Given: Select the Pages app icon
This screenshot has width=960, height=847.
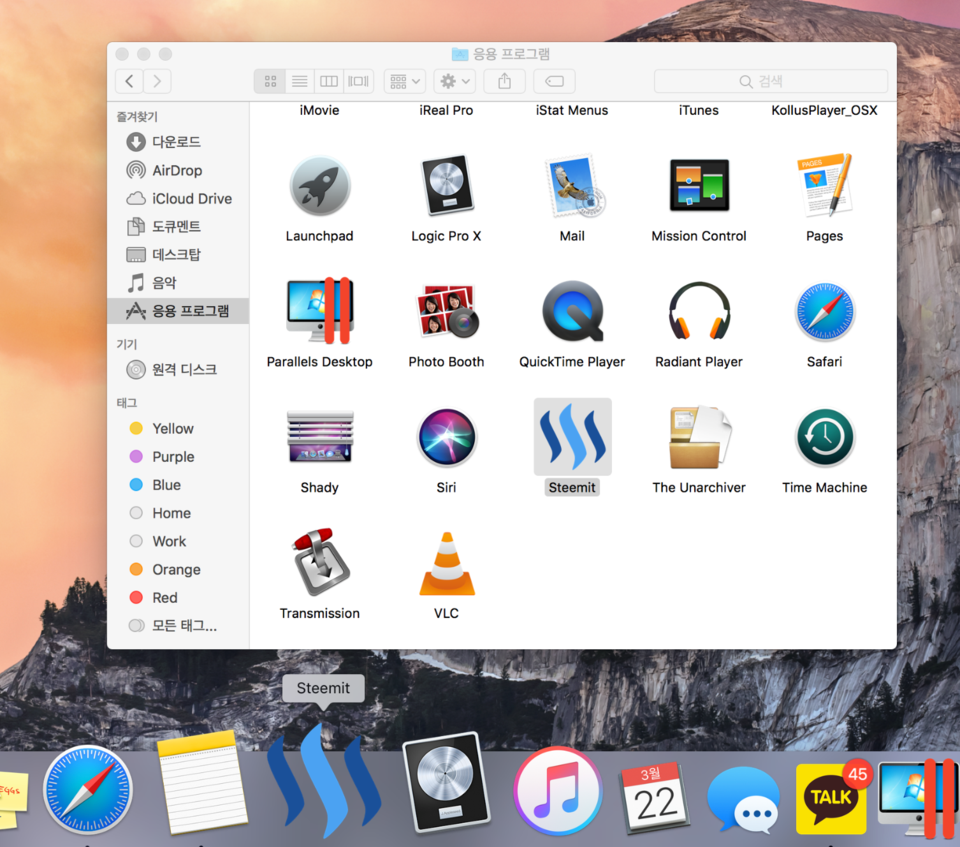Looking at the screenshot, I should [825, 185].
